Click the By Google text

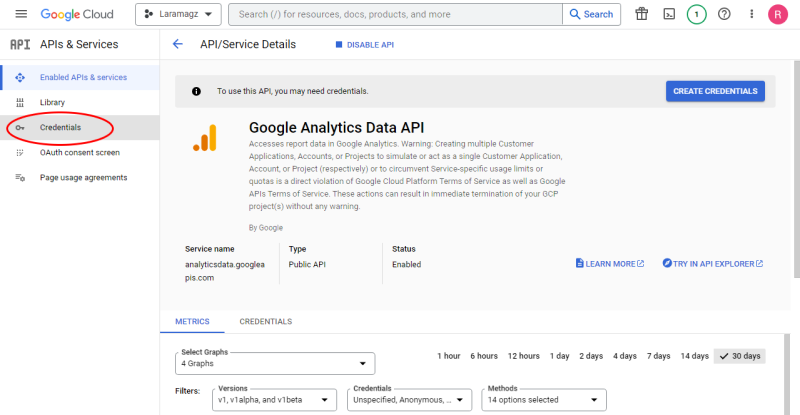coord(266,228)
